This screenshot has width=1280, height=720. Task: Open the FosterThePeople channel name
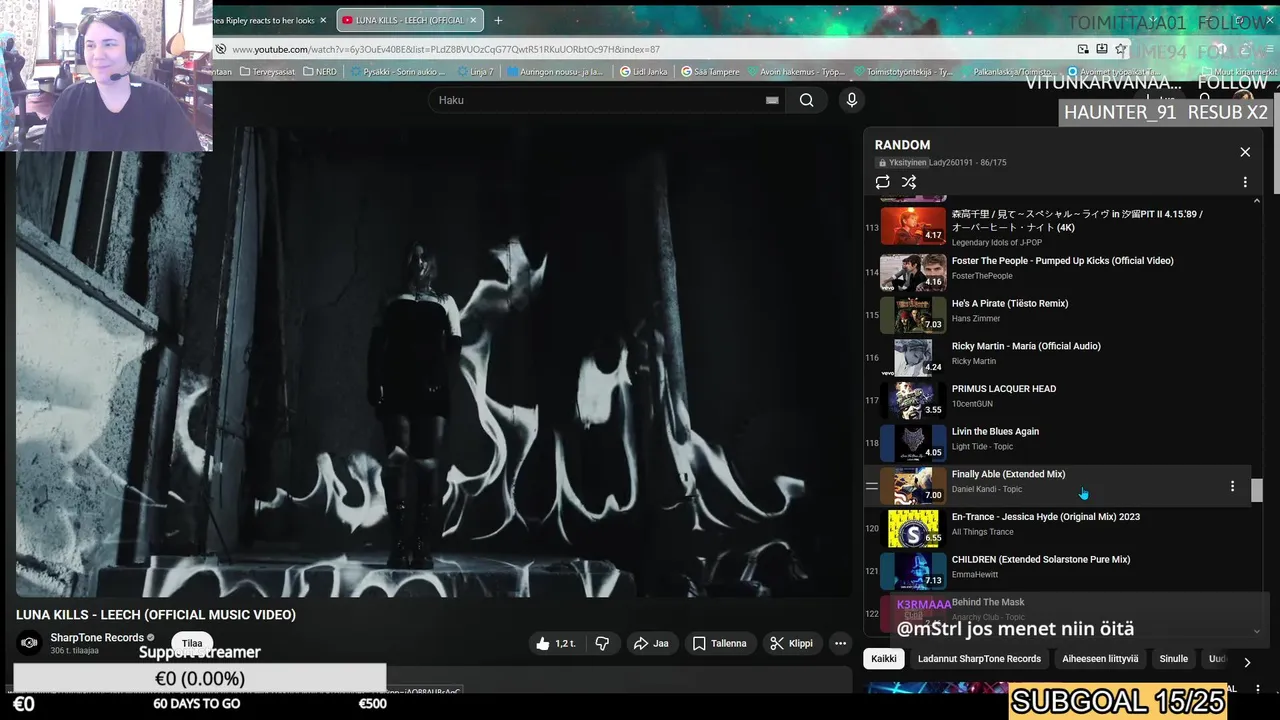pyautogui.click(x=982, y=276)
